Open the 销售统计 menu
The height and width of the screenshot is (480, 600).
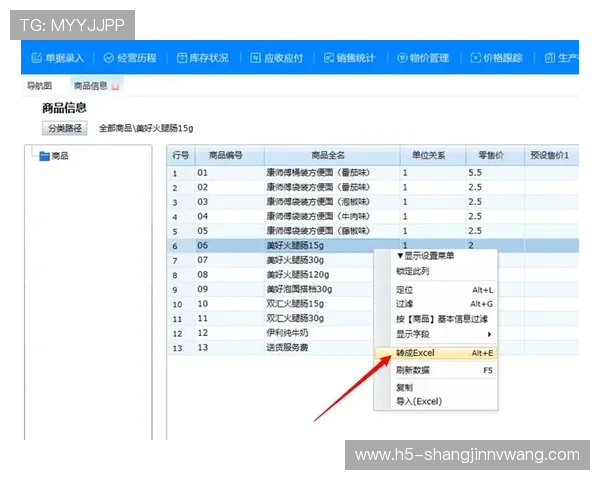point(349,58)
